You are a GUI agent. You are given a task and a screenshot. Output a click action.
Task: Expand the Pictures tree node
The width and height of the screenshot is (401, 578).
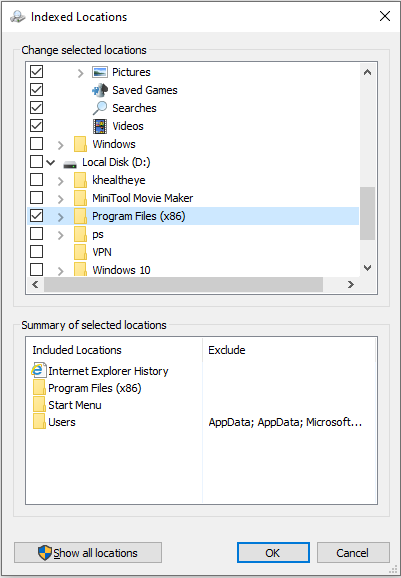81,73
